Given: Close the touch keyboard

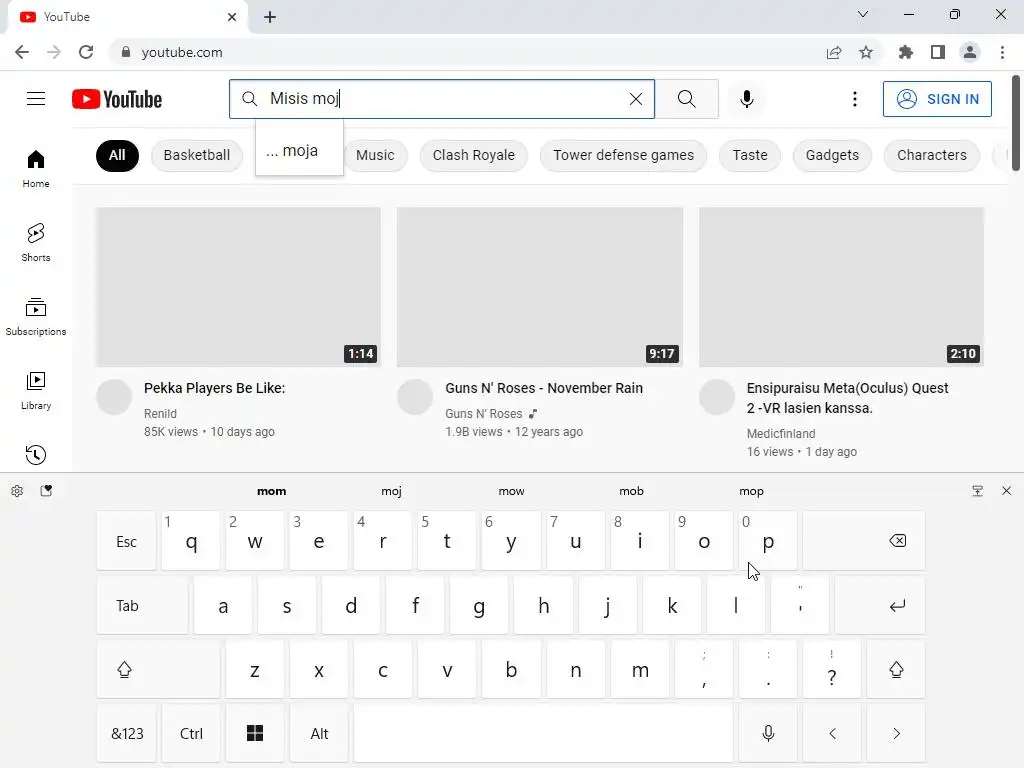Looking at the screenshot, I should point(1006,491).
